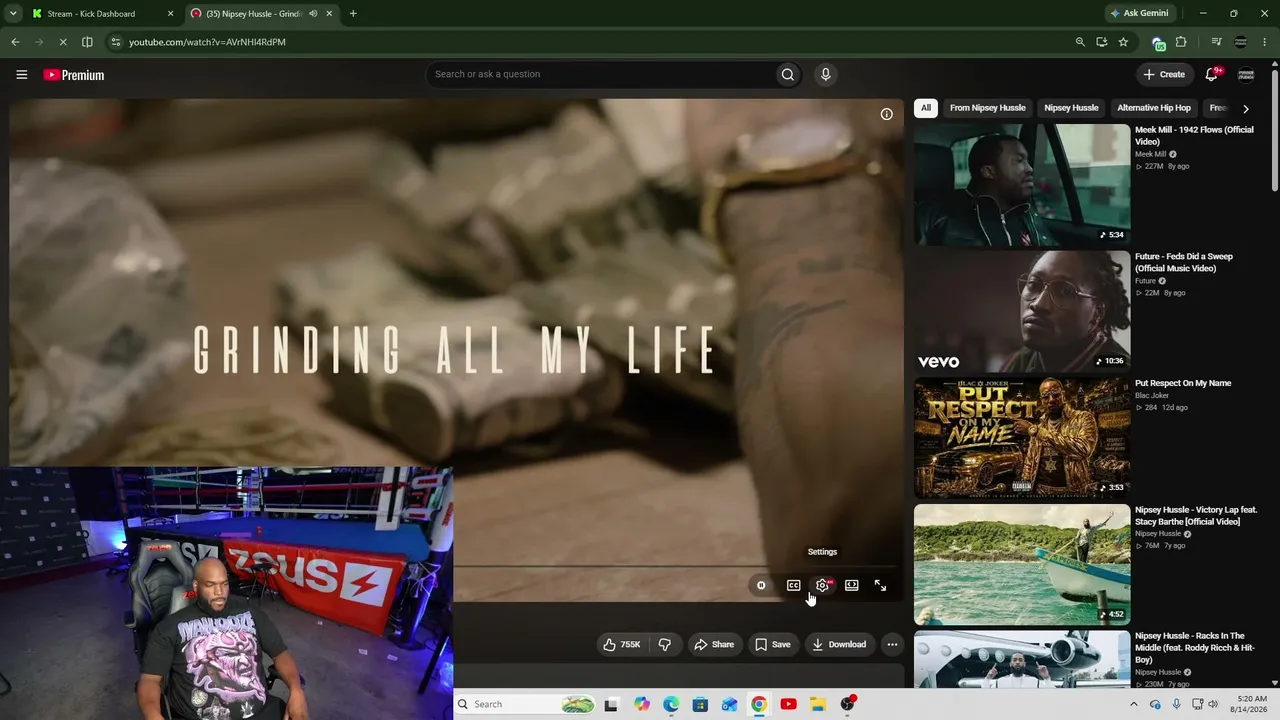
Task: Toggle closed captions on the video
Action: [793, 585]
